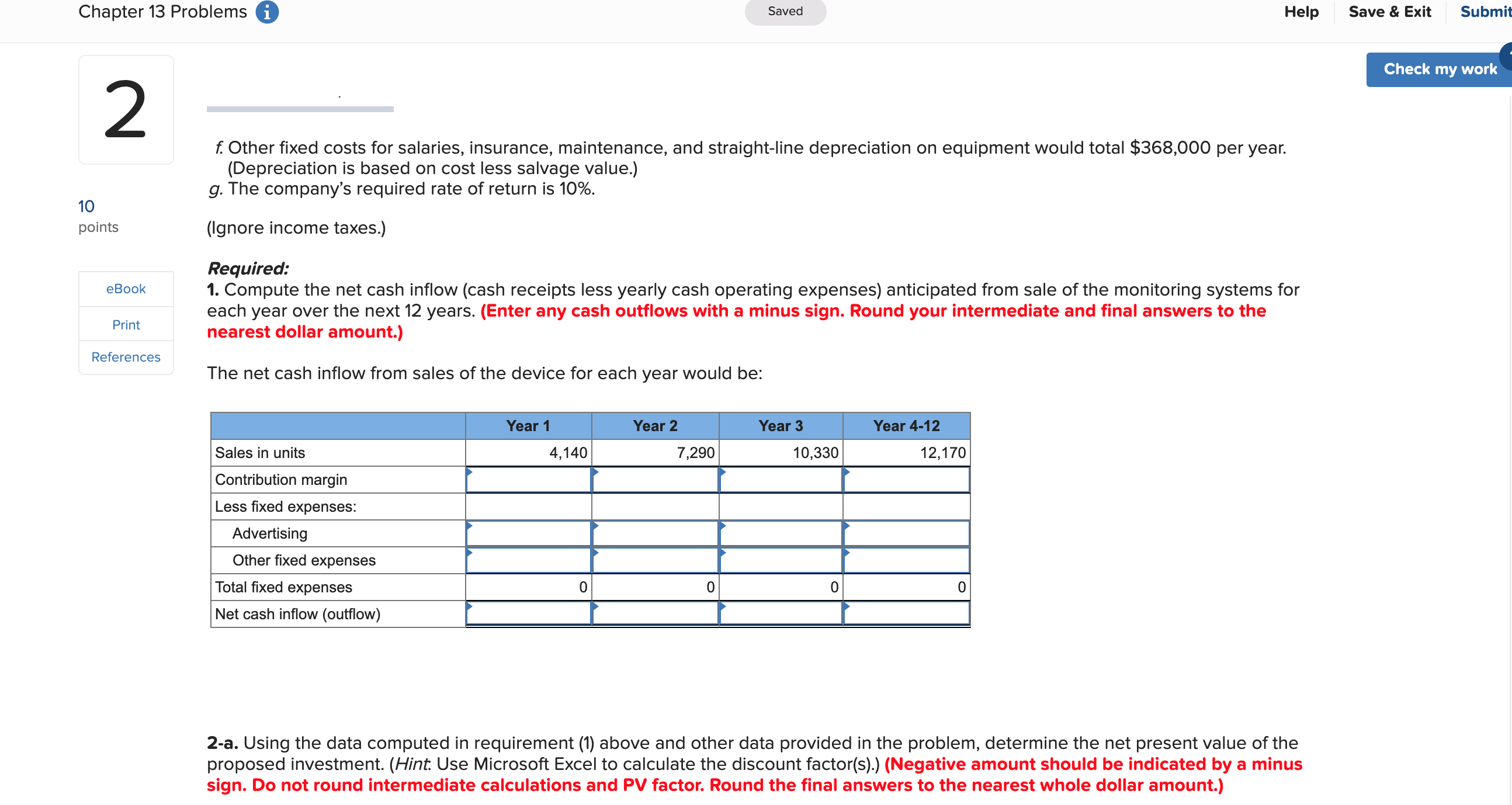Open the References
Image resolution: width=1512 pixels, height=805 pixels.
click(x=125, y=357)
